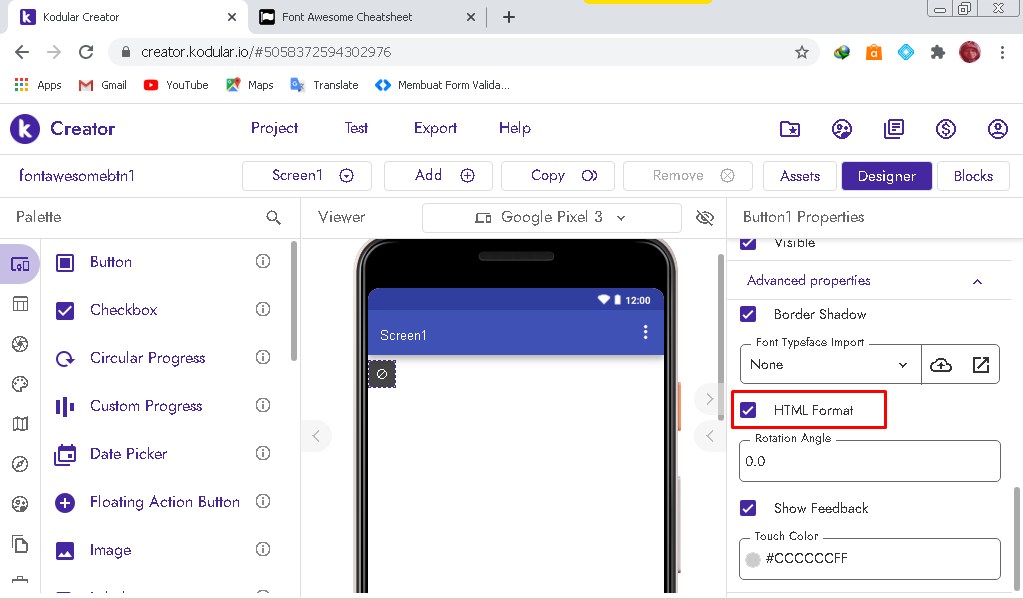
Task: Copy the current screen
Action: (x=558, y=176)
